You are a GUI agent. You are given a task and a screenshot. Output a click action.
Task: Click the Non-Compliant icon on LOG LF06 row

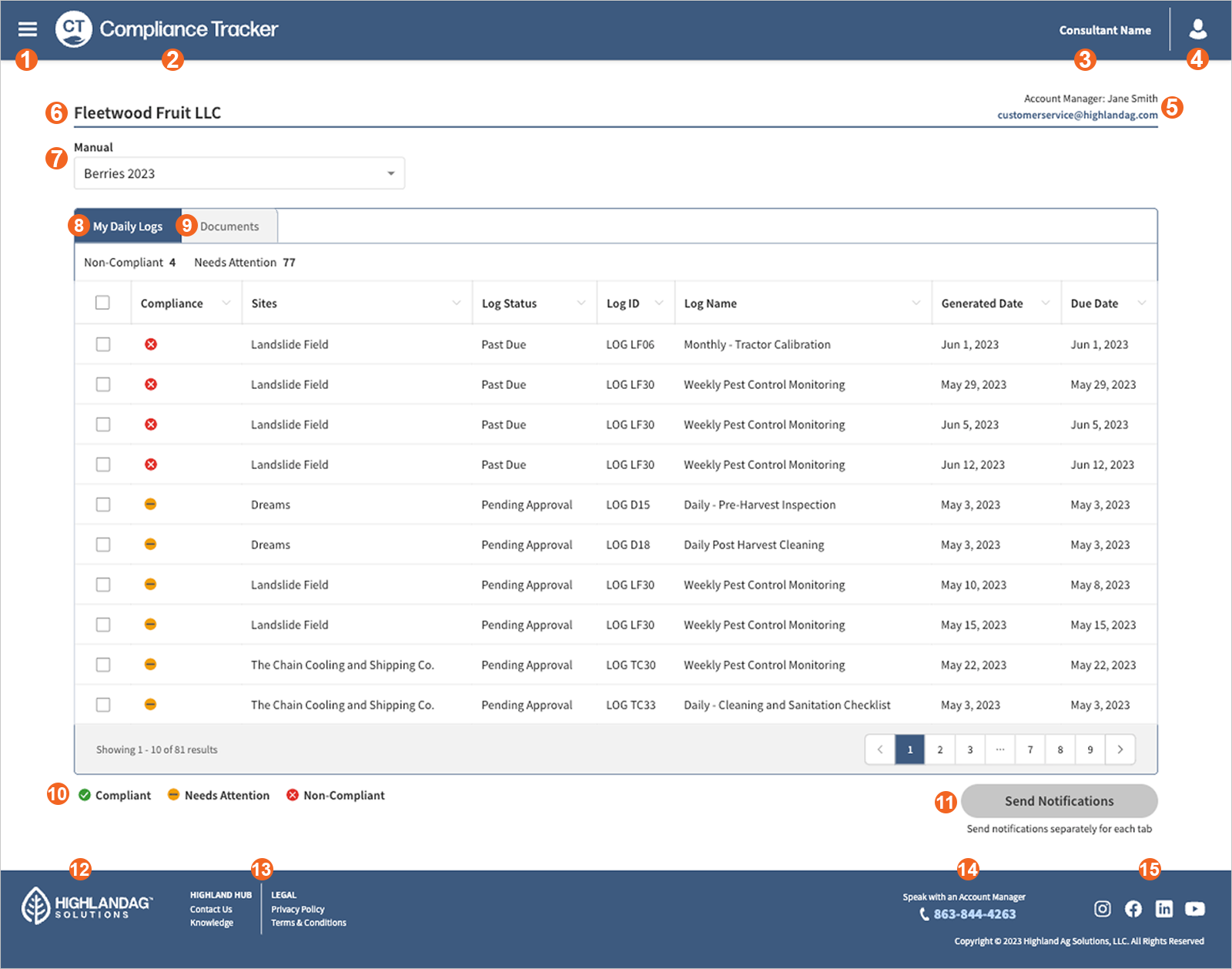coord(150,344)
